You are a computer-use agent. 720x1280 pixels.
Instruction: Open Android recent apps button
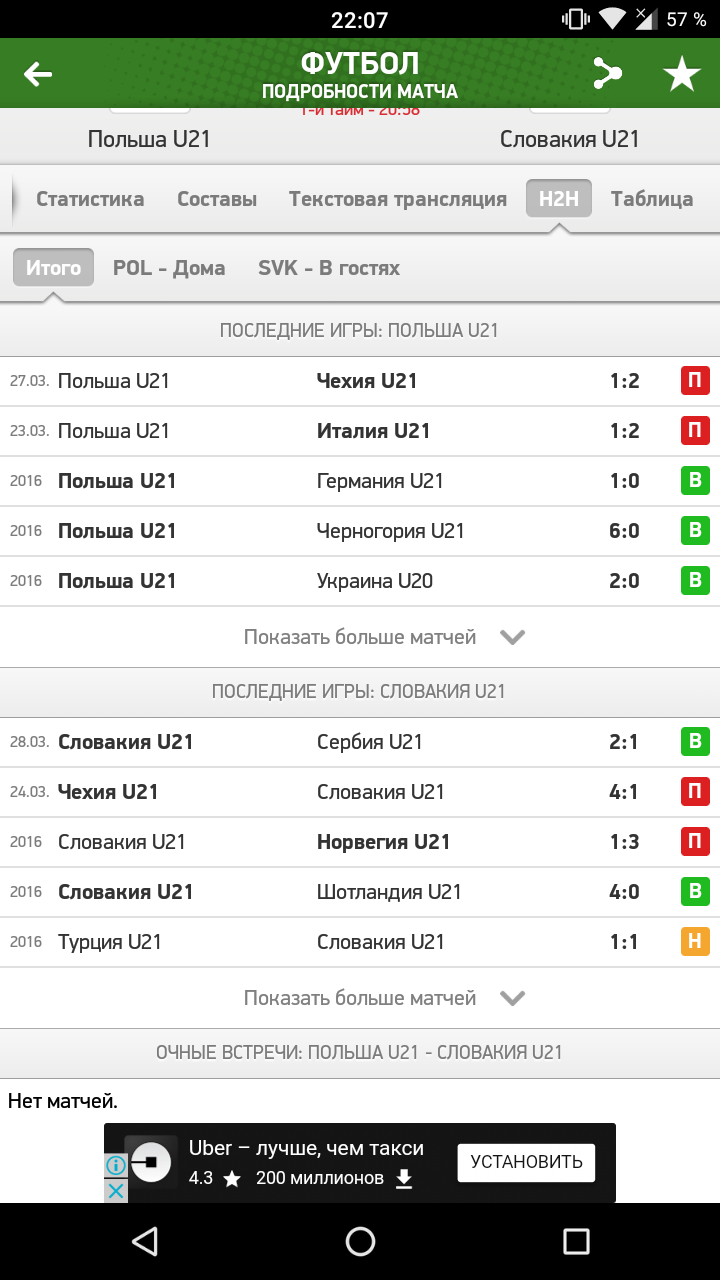pyautogui.click(x=576, y=1241)
